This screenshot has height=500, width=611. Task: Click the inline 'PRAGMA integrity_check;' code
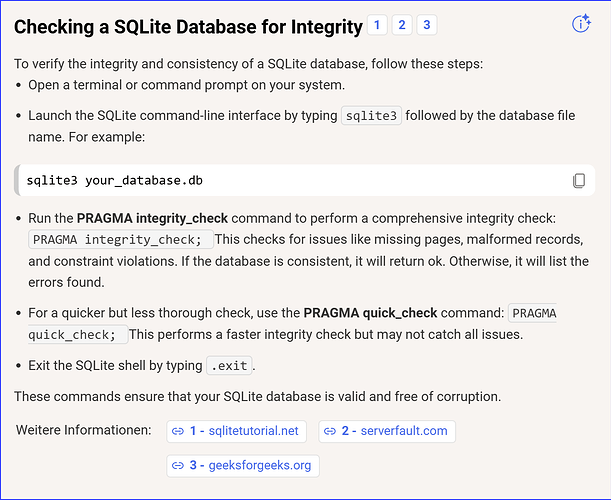pos(121,239)
